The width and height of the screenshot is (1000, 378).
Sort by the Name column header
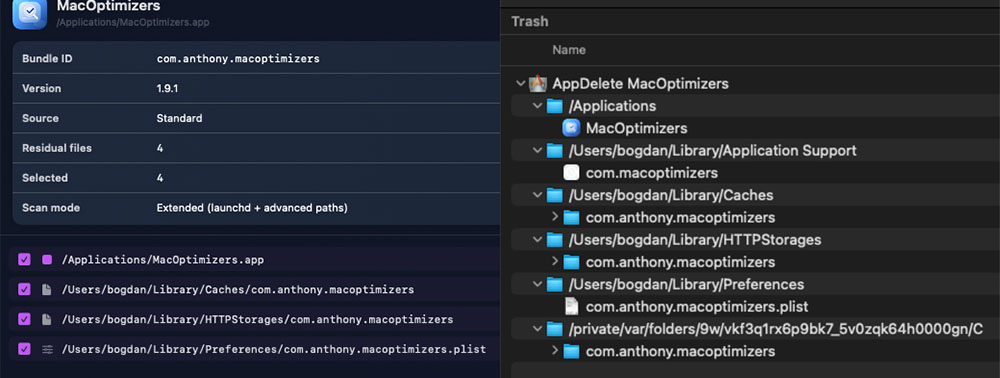(x=569, y=50)
